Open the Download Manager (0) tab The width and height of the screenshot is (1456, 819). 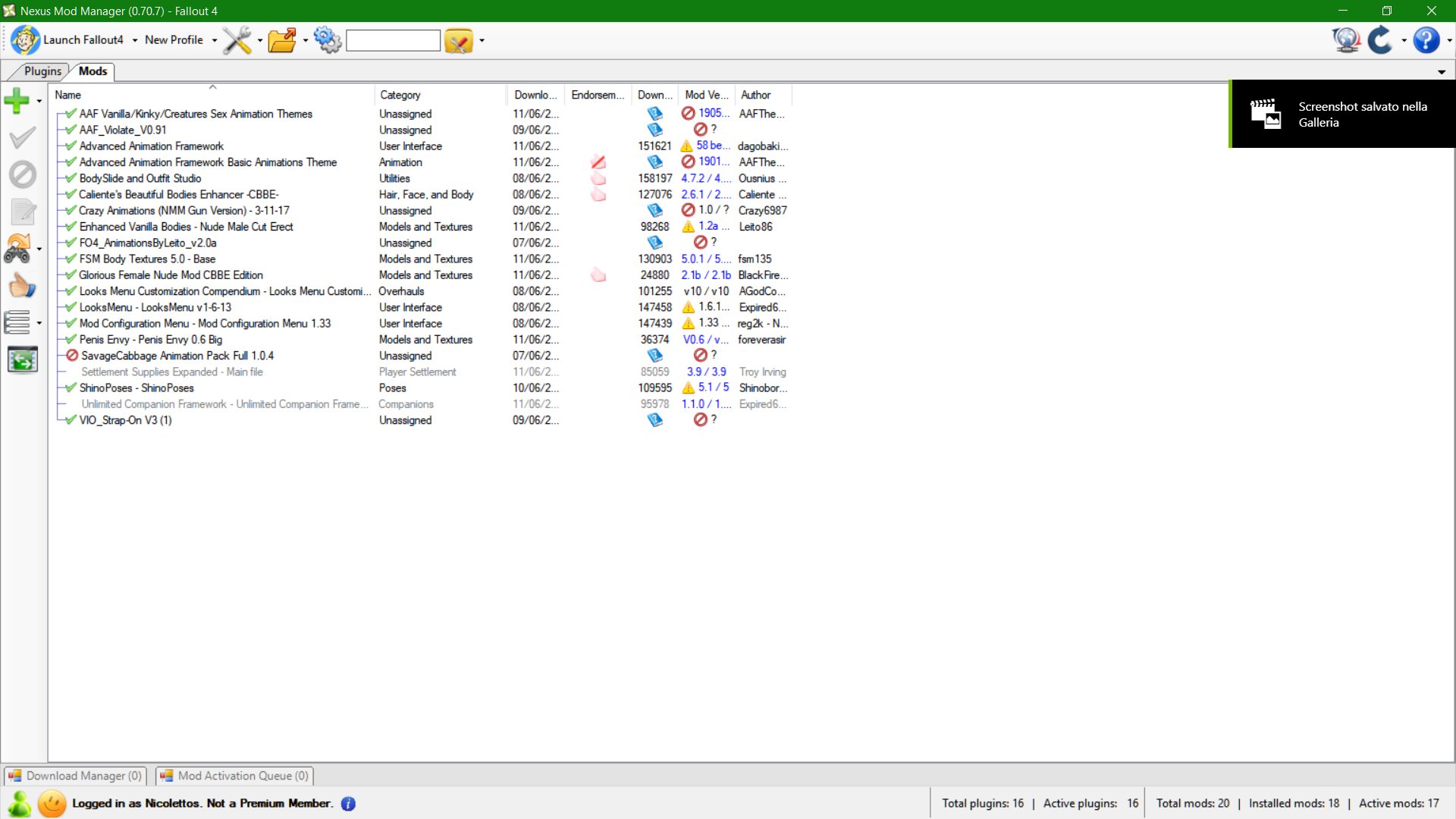pyautogui.click(x=75, y=776)
